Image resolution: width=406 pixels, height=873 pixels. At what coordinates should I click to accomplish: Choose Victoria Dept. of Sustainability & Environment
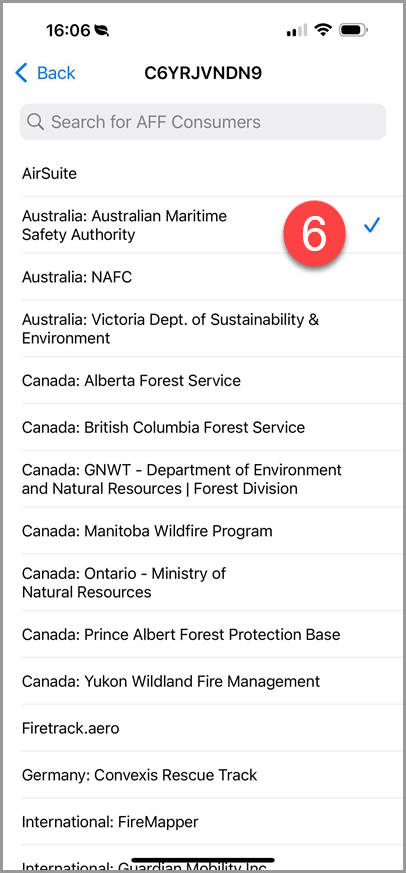[212, 328]
